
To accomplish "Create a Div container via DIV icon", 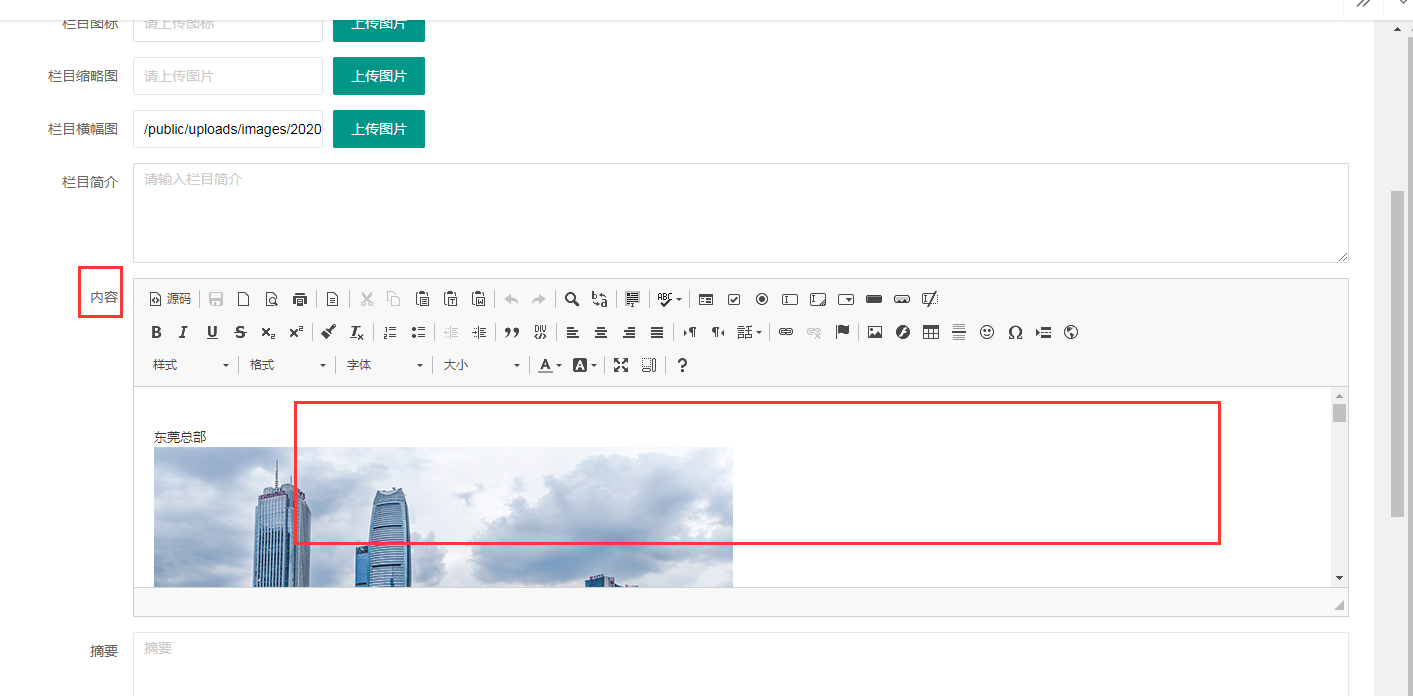I will click(540, 332).
